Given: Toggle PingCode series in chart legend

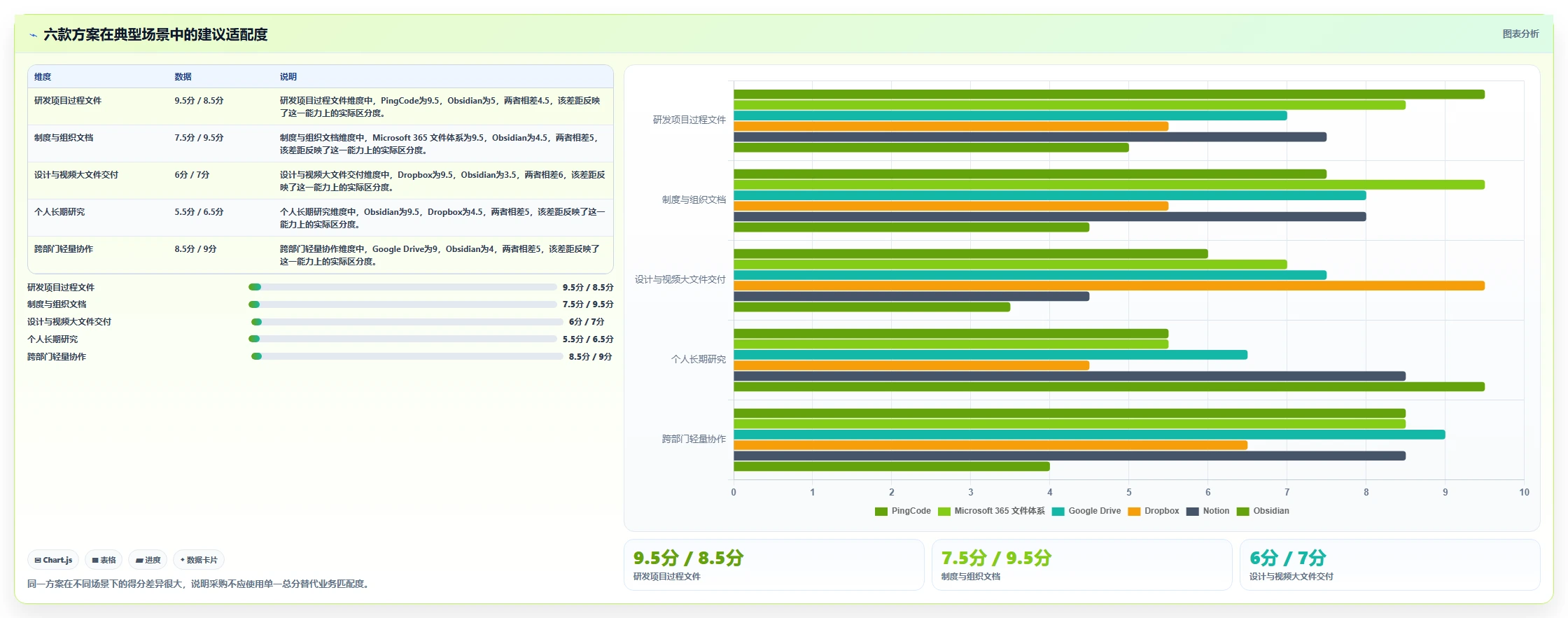Looking at the screenshot, I should tap(903, 511).
